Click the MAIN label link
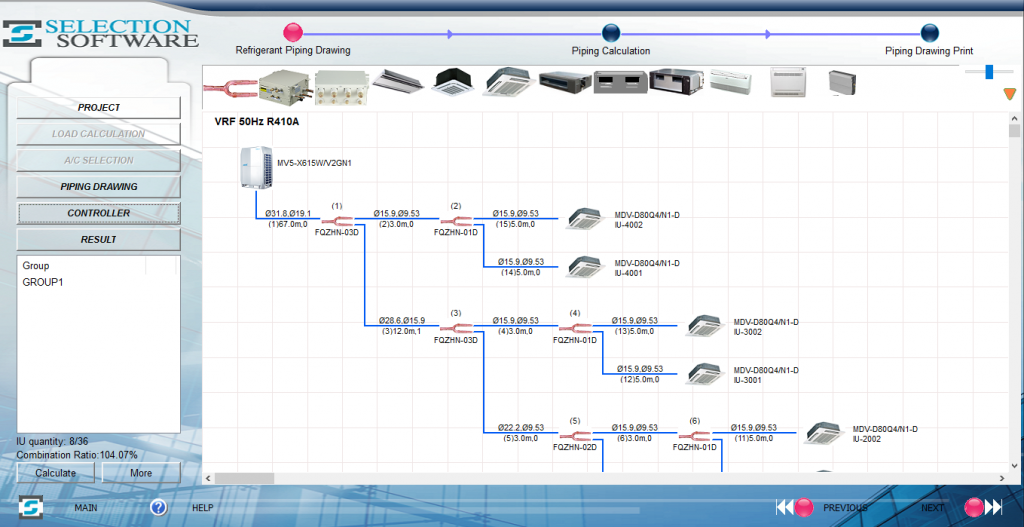This screenshot has height=527, width=1024. pos(86,507)
